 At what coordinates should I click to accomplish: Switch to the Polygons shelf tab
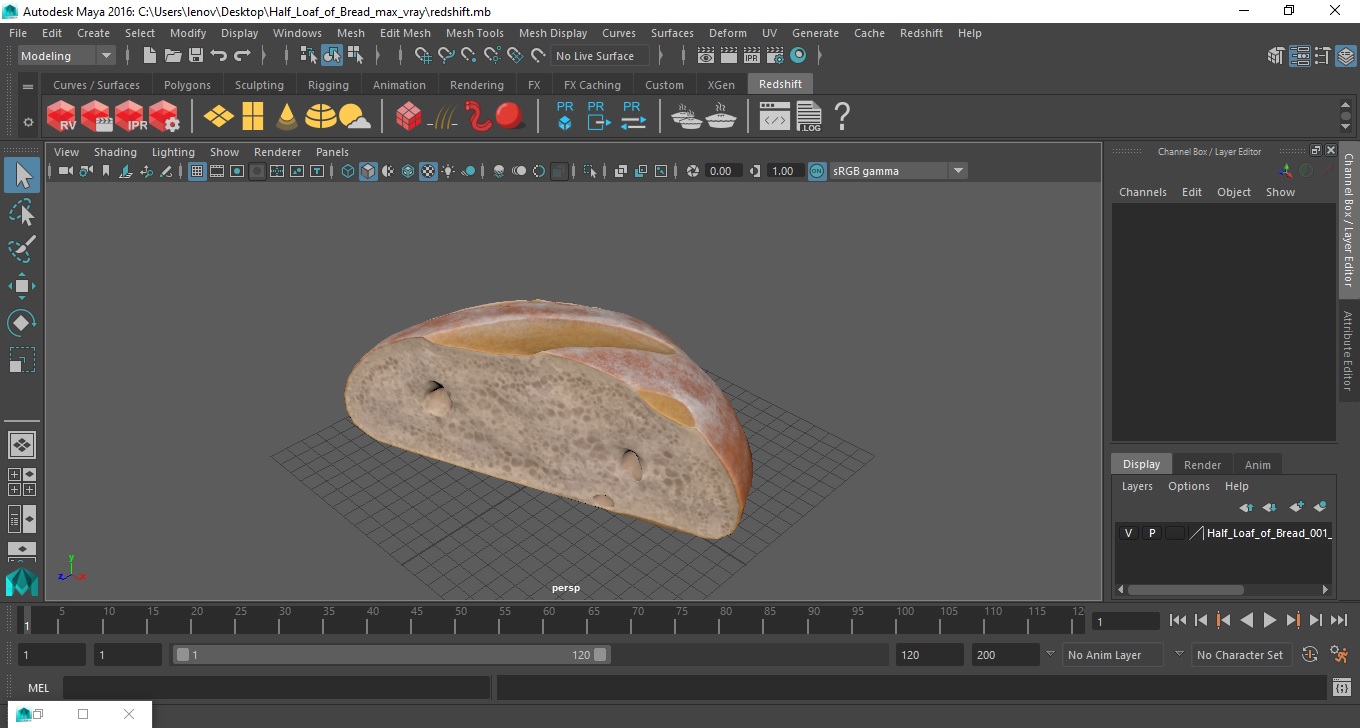(187, 85)
